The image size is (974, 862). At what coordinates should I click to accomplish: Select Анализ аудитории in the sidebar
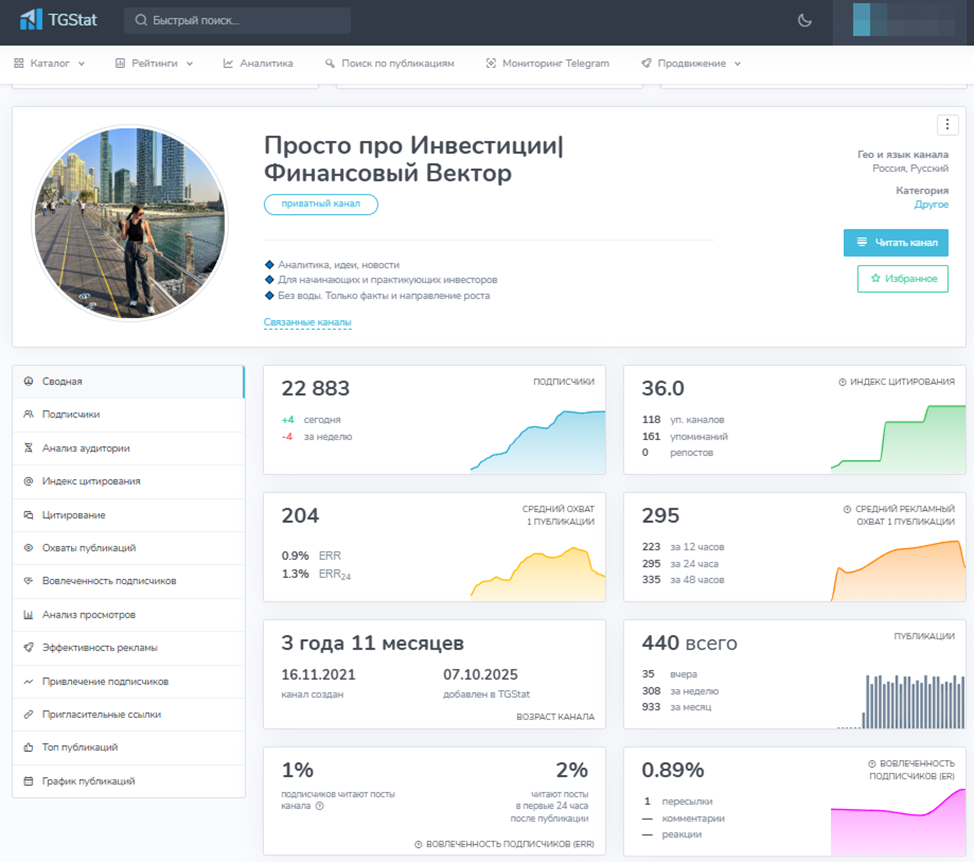tap(86, 448)
